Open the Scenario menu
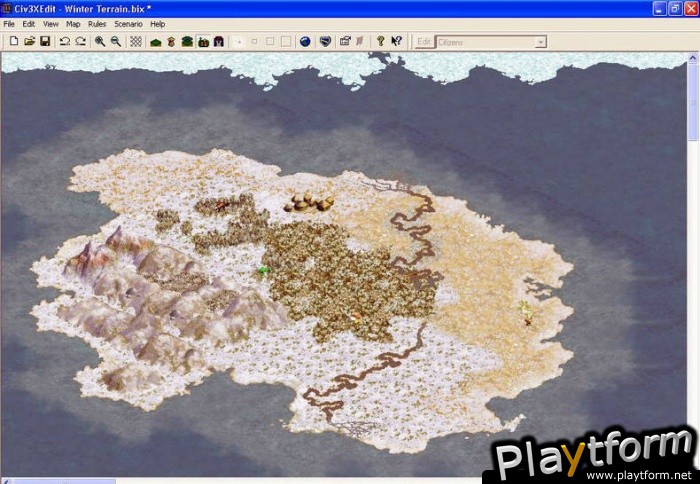Viewport: 700px width, 484px height. point(128,24)
